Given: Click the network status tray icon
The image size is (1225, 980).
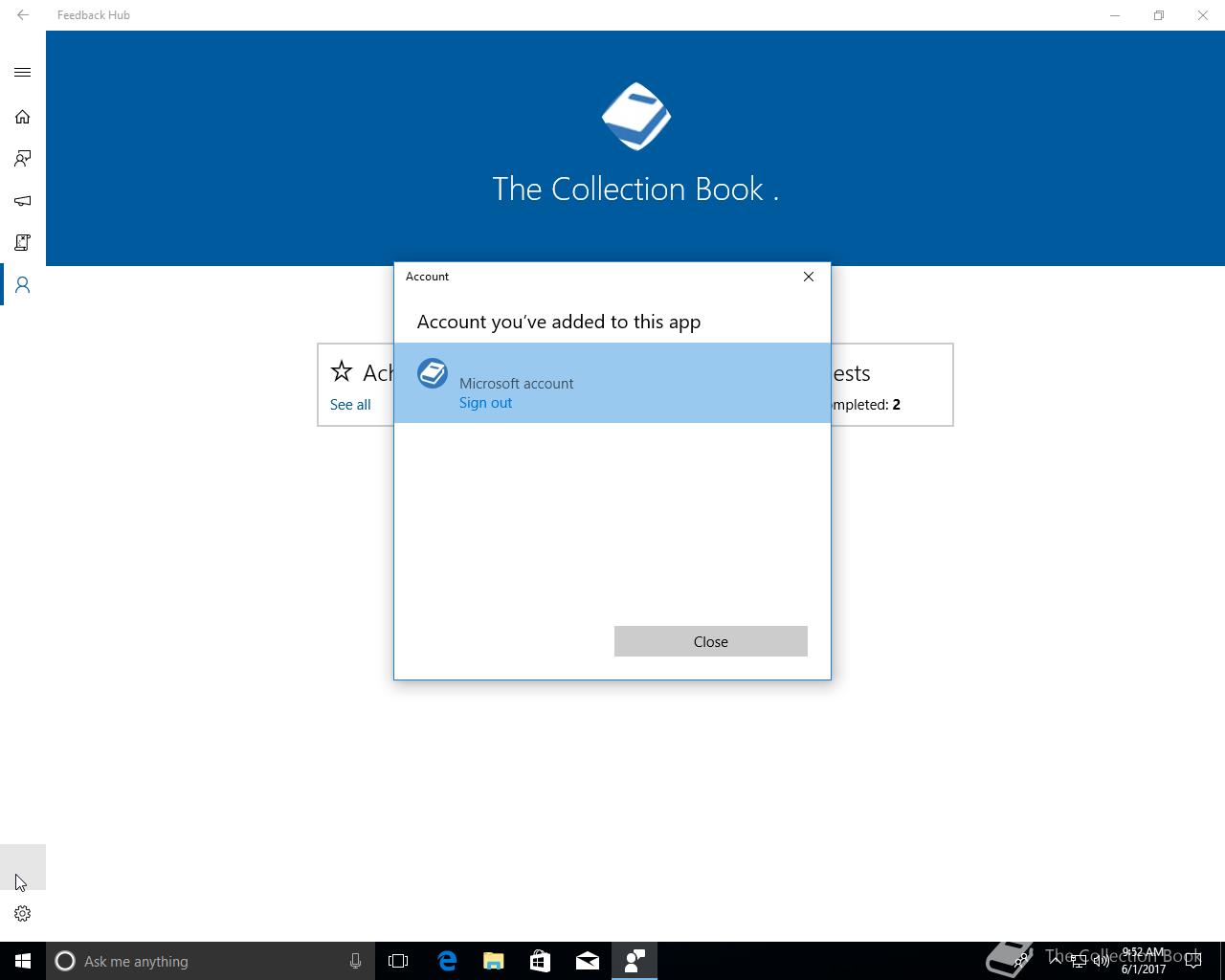Looking at the screenshot, I should [x=1079, y=961].
